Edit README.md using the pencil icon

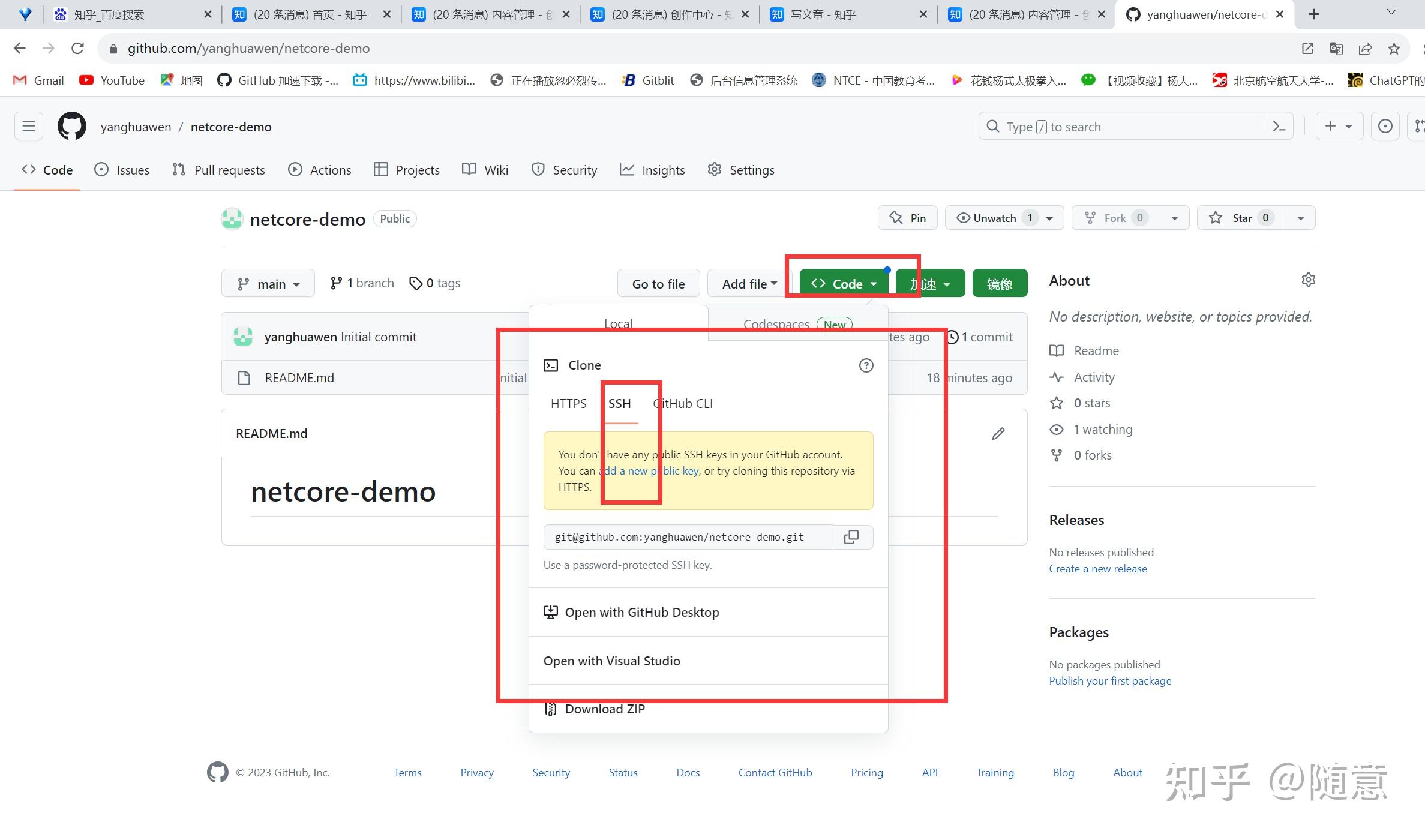coord(998,433)
